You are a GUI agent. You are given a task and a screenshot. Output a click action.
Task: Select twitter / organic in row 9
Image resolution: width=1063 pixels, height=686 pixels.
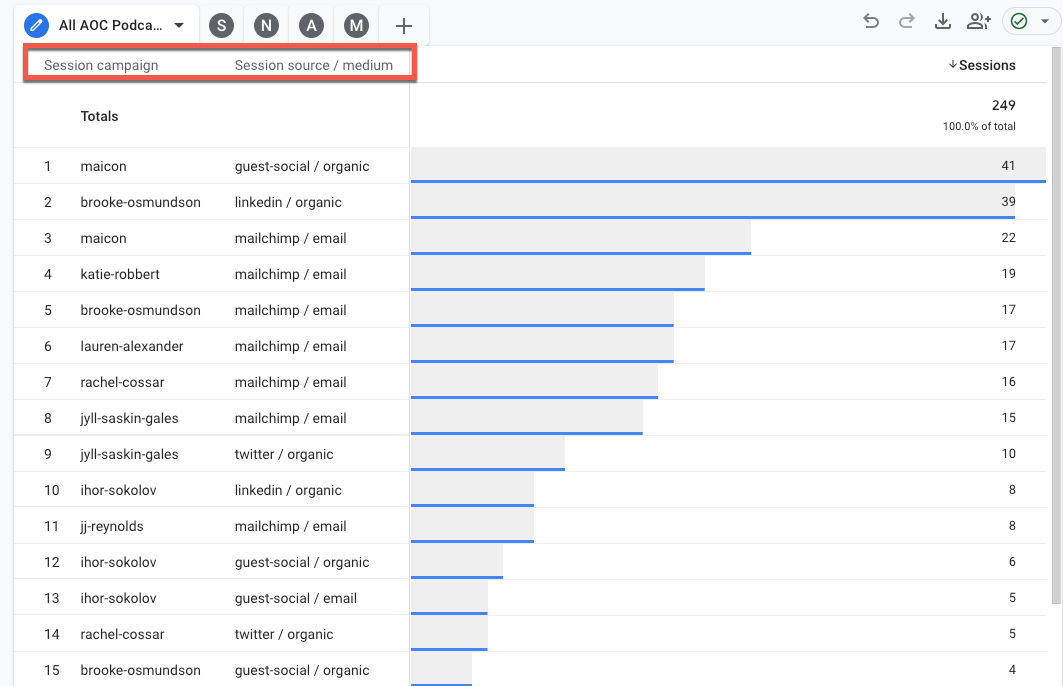[284, 453]
